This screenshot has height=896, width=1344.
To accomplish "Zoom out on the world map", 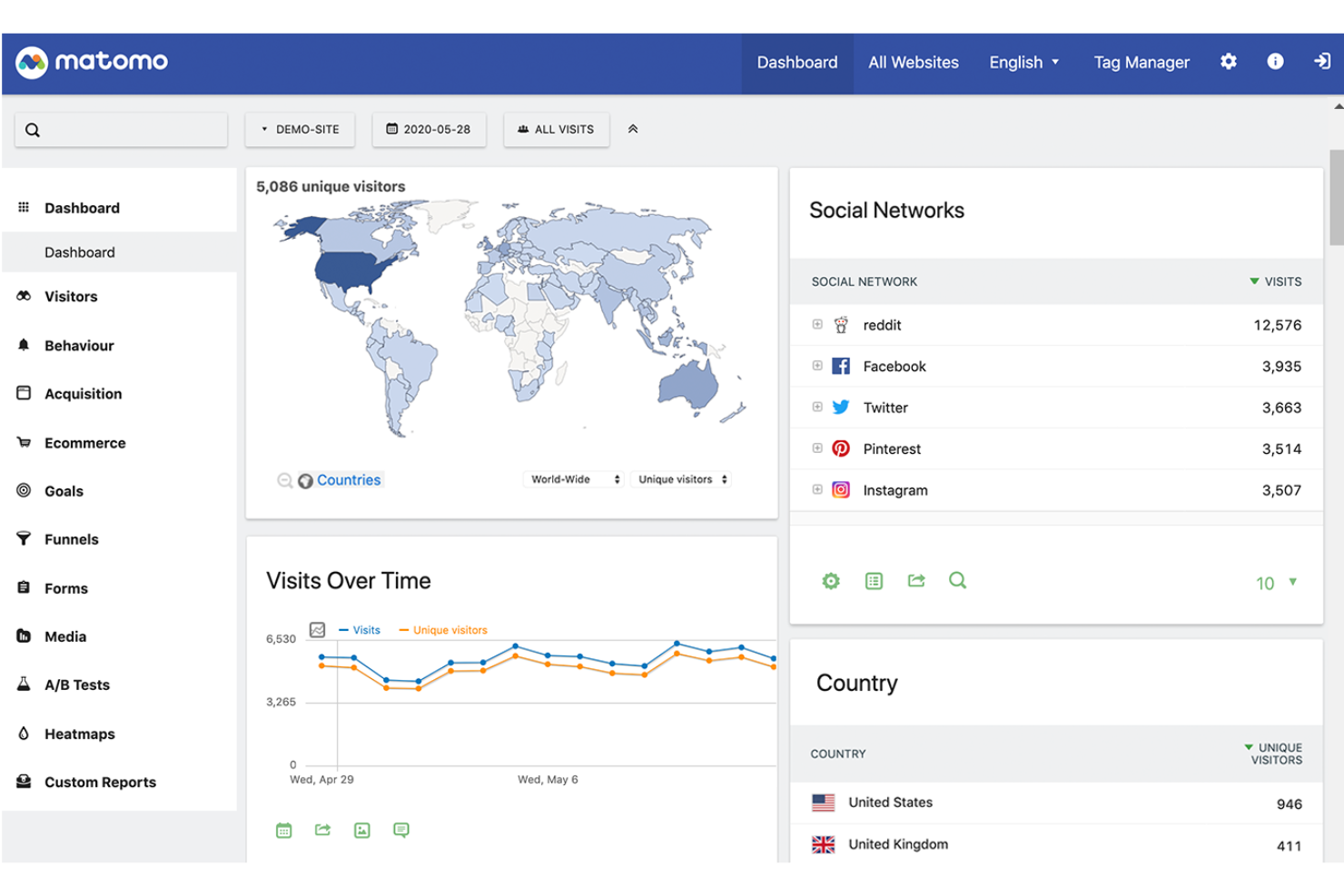I will [x=285, y=479].
